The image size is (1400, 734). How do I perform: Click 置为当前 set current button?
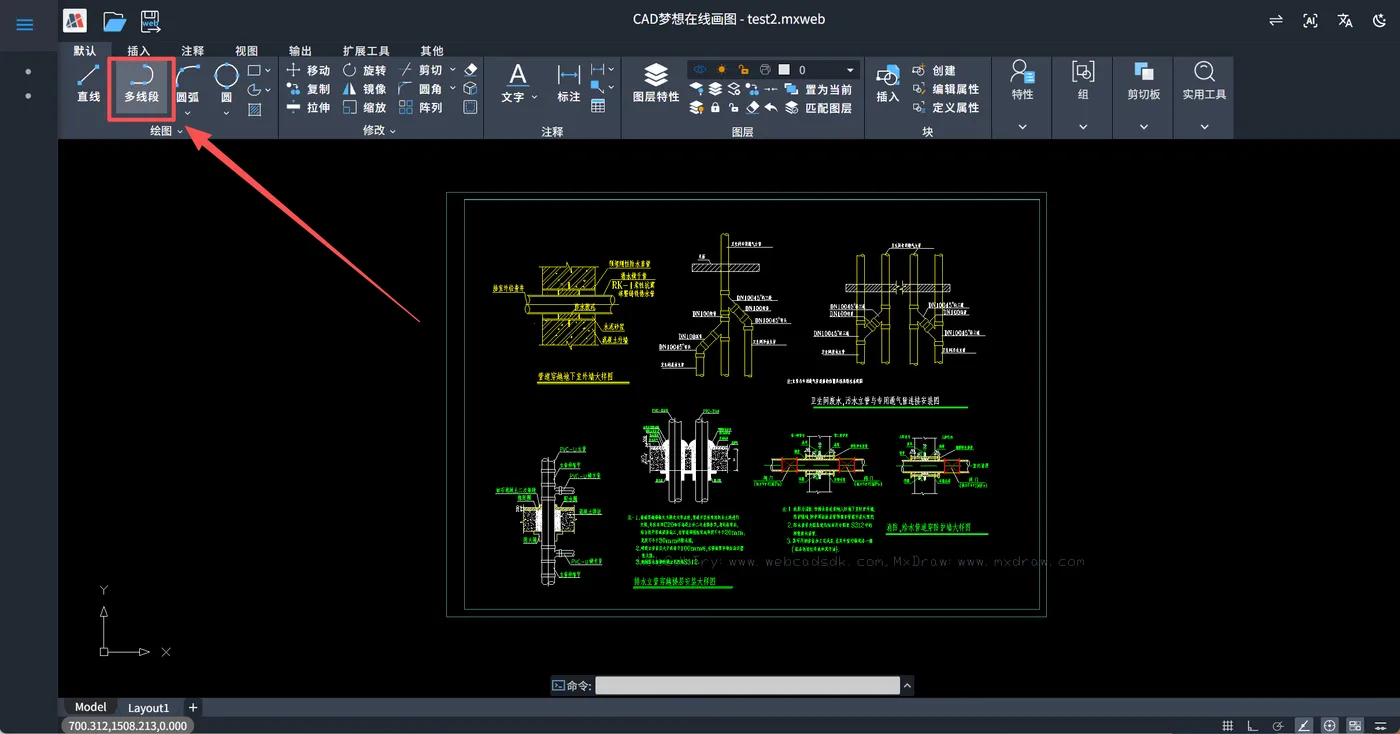[x=818, y=89]
